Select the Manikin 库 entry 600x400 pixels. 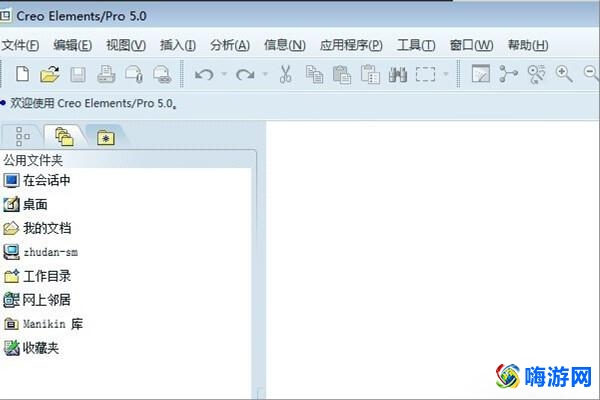[43, 324]
